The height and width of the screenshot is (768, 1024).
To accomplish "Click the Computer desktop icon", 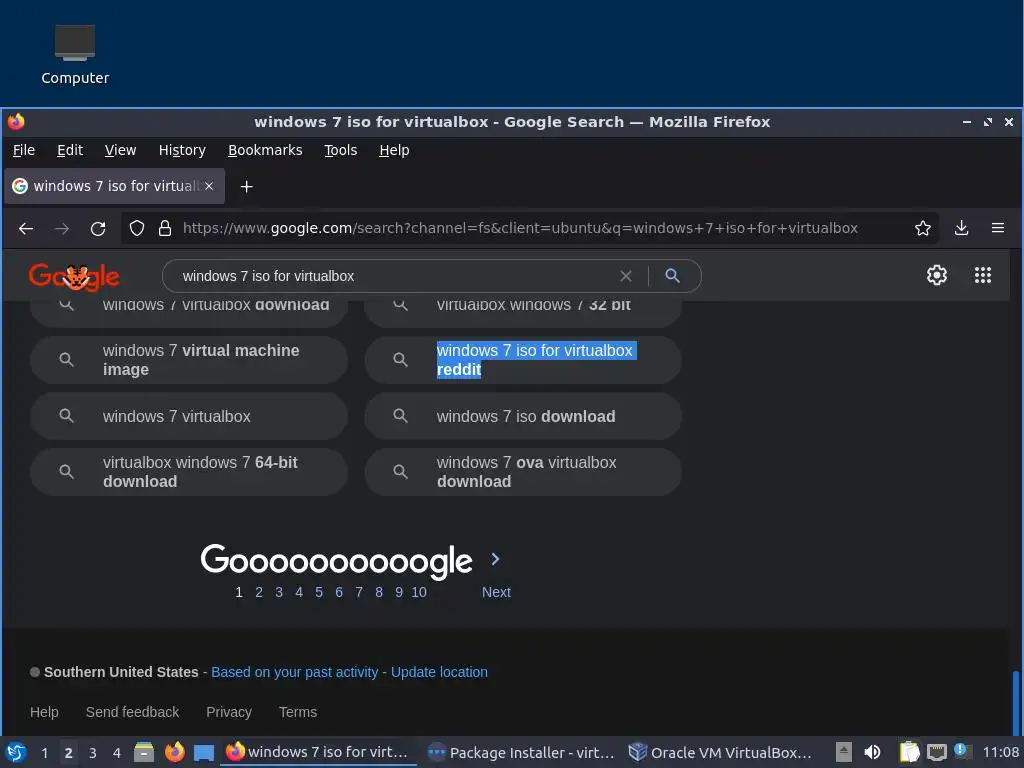I will (74, 55).
